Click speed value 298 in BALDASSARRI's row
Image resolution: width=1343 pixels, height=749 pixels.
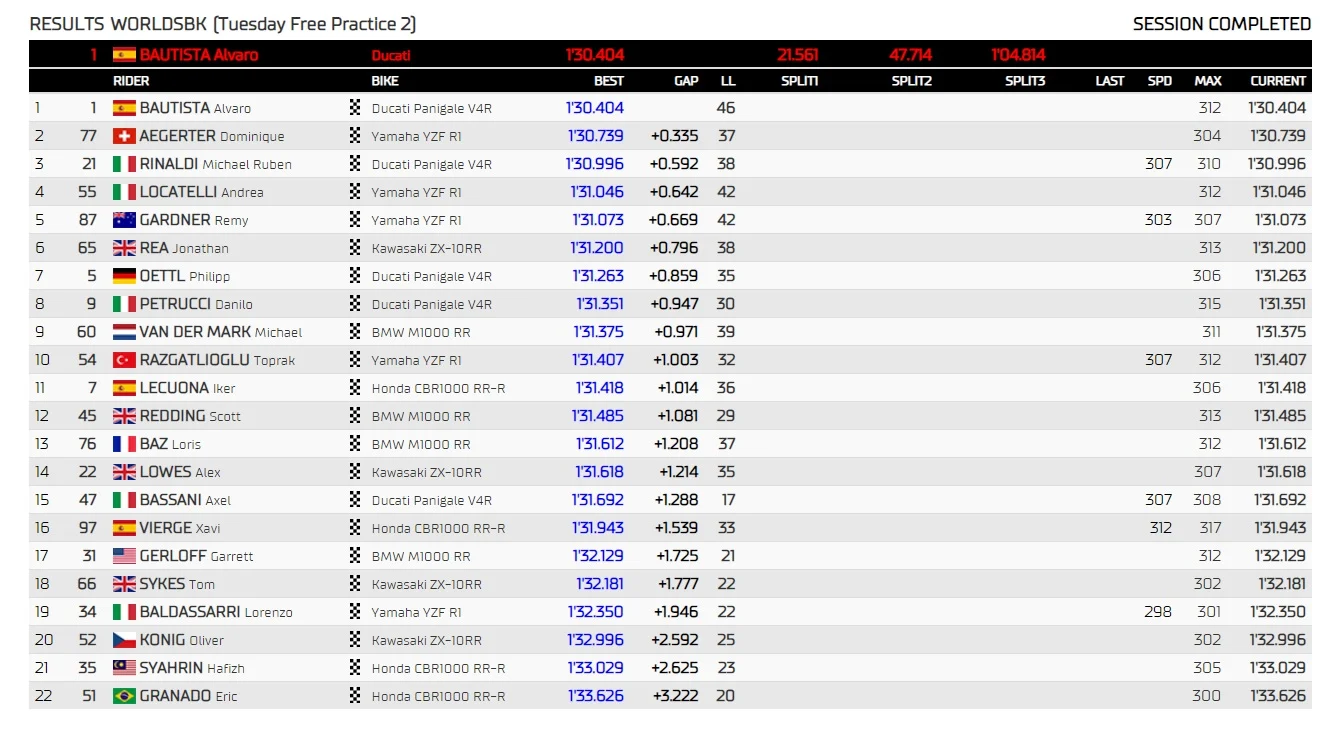1158,612
